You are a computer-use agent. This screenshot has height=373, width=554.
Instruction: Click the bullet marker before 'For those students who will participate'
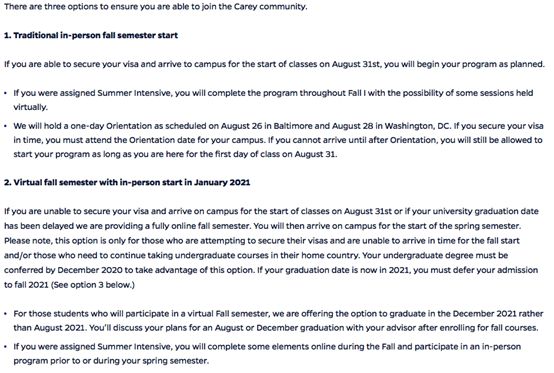[x=6, y=314]
